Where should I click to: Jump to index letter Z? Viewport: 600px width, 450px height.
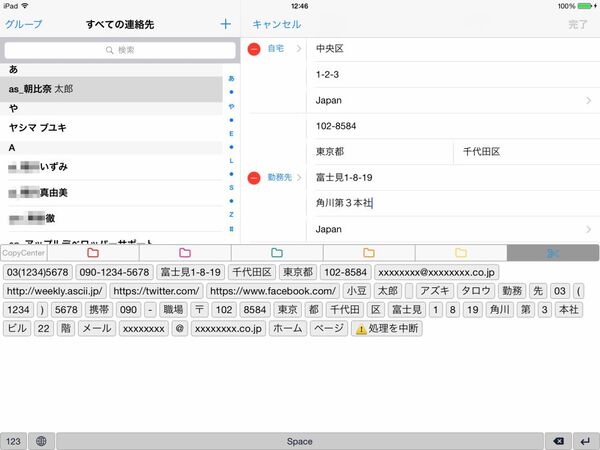pyautogui.click(x=231, y=214)
